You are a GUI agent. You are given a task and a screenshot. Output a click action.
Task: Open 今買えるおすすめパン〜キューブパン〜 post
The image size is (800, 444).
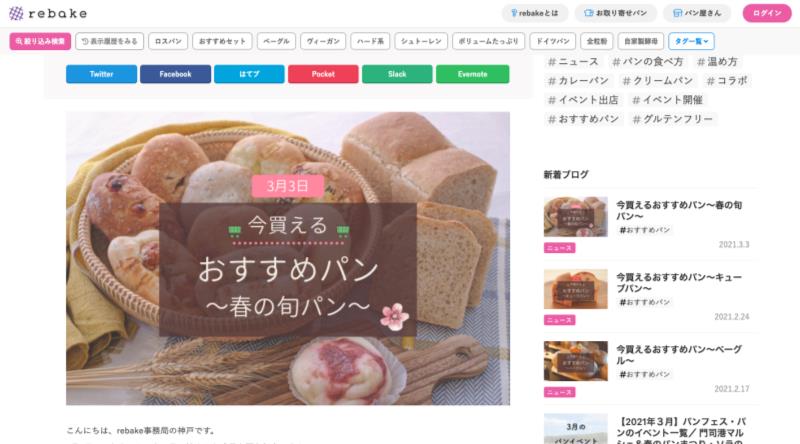pyautogui.click(x=679, y=283)
